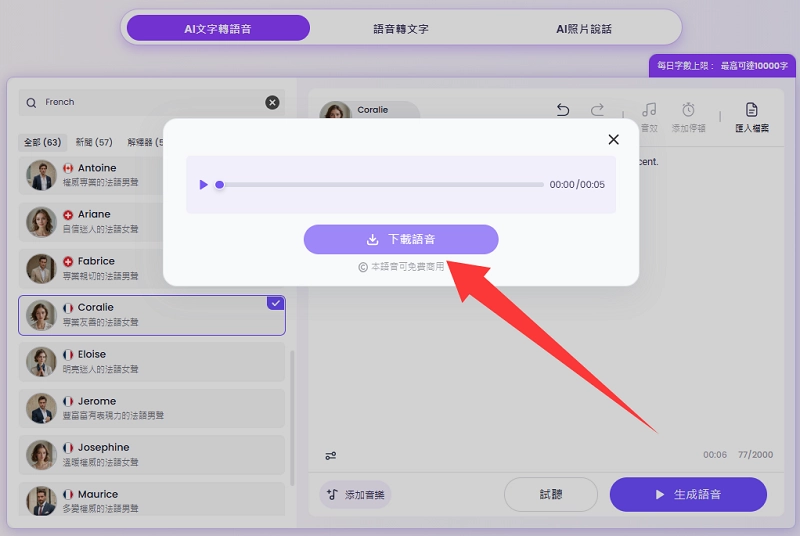The image size is (800, 536).
Task: Select the Eloise voice
Action: (x=152, y=362)
